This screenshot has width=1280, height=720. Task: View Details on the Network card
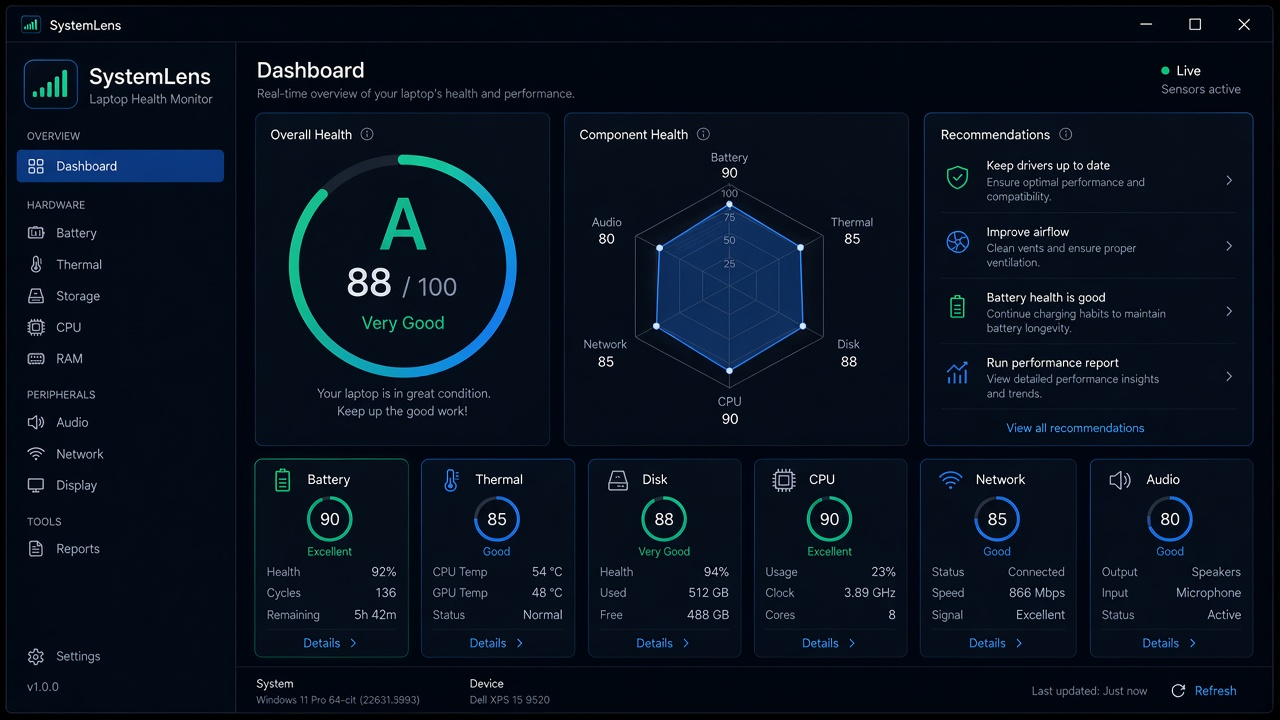pos(997,643)
